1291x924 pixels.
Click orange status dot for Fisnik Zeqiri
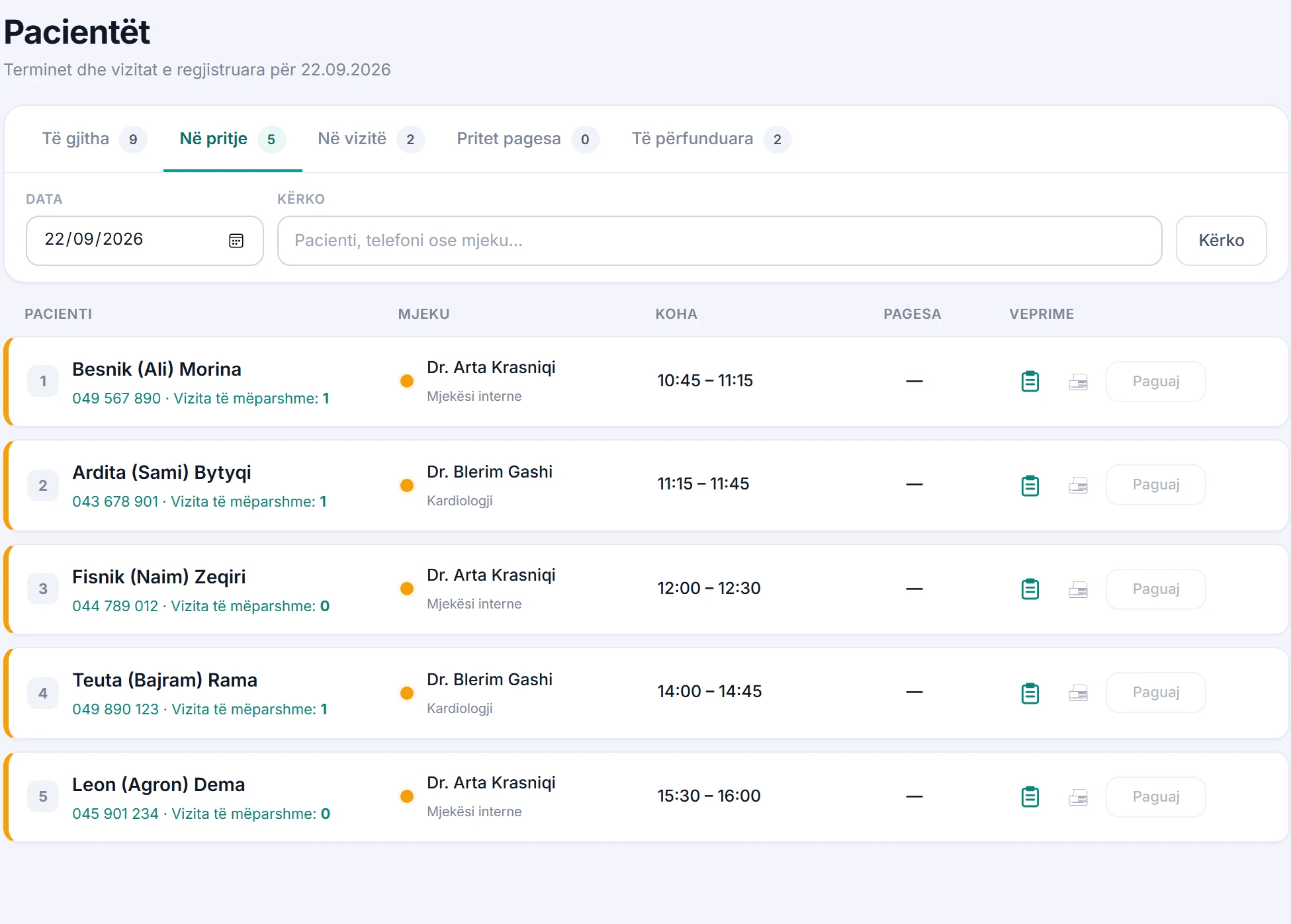407,589
